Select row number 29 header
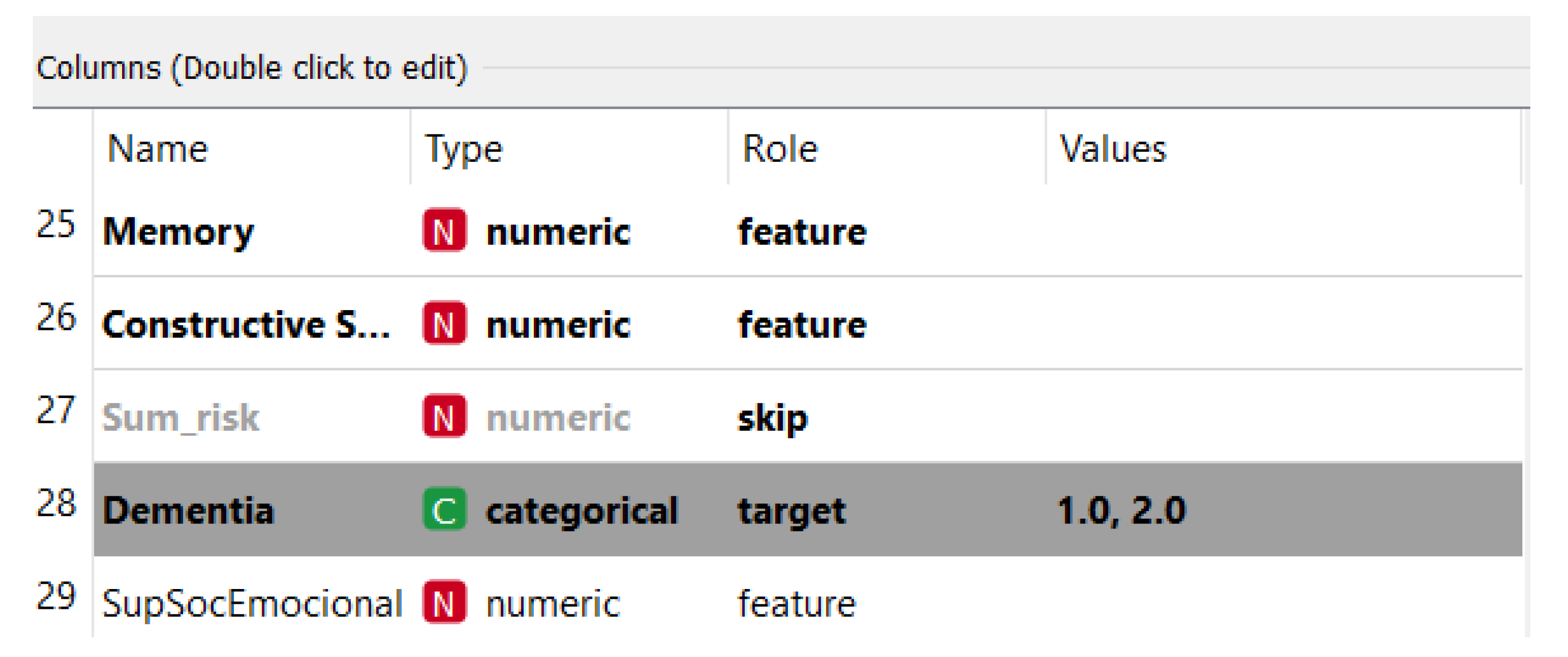The image size is (1568, 657). click(56, 595)
